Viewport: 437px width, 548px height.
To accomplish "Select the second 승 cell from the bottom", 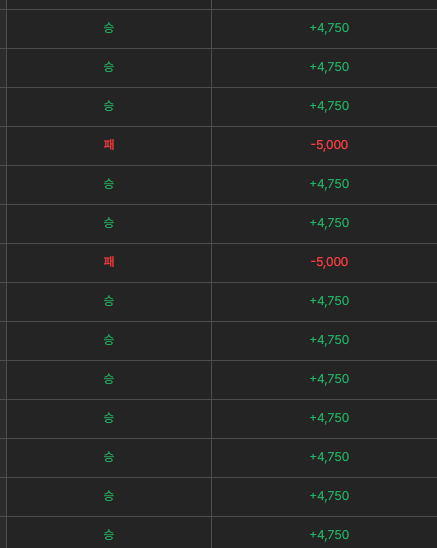I will [x=109, y=496].
